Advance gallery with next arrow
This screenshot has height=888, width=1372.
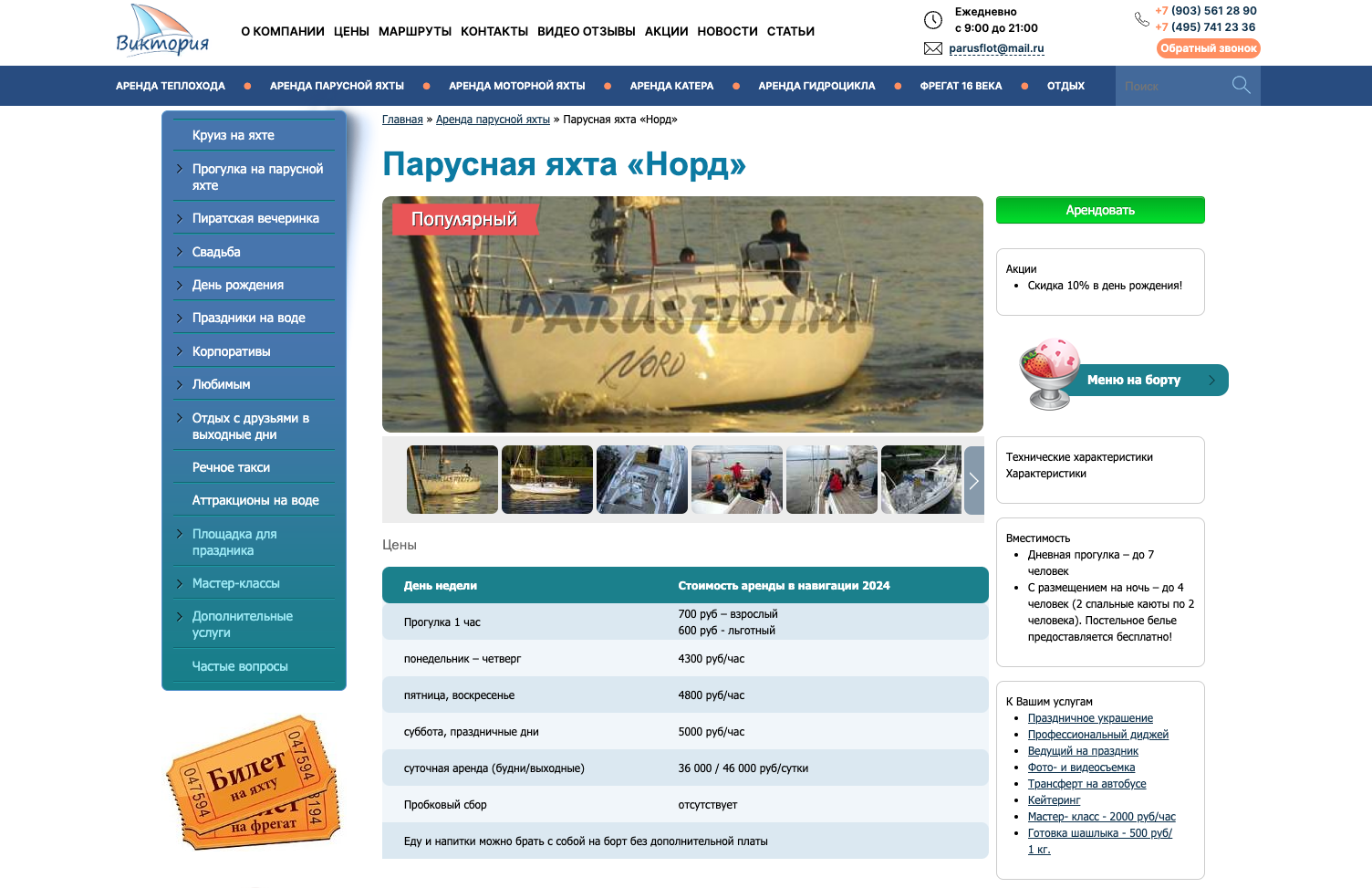click(973, 480)
